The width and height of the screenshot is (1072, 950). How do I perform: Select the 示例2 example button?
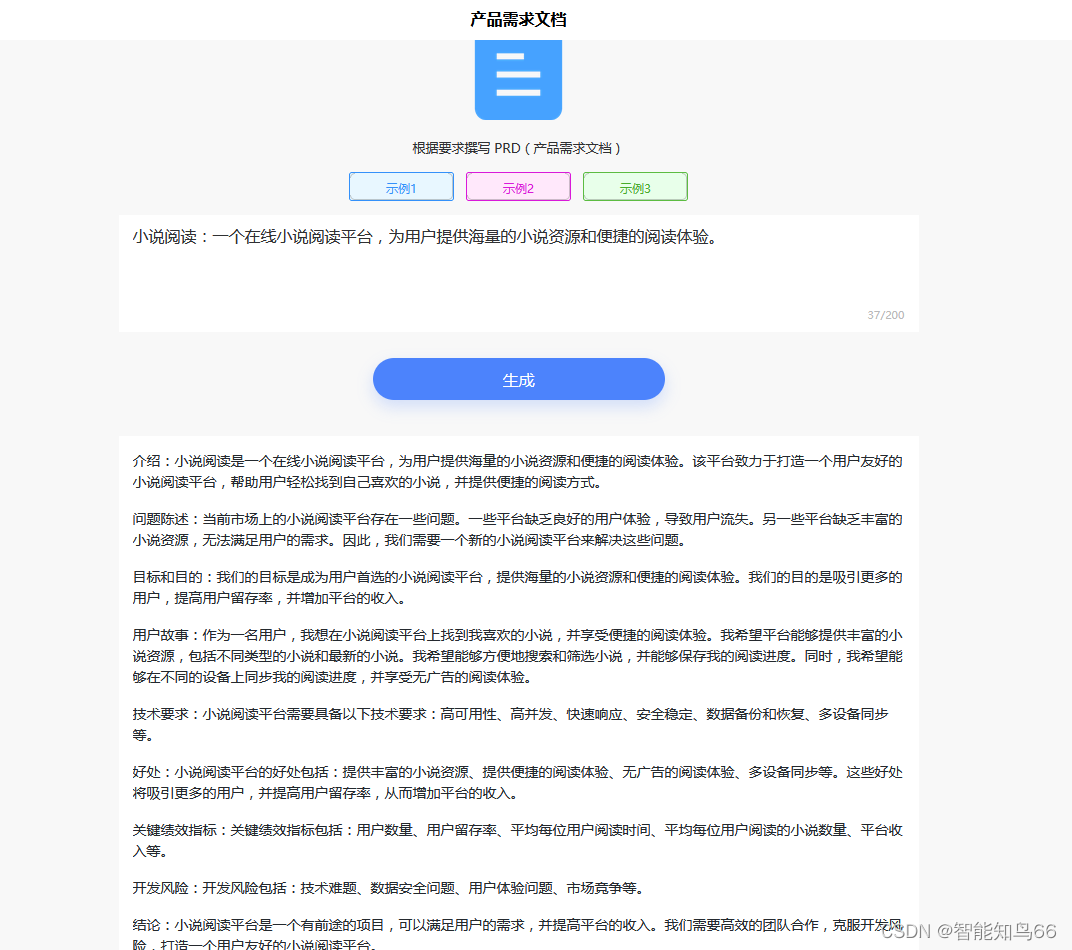tap(518, 186)
